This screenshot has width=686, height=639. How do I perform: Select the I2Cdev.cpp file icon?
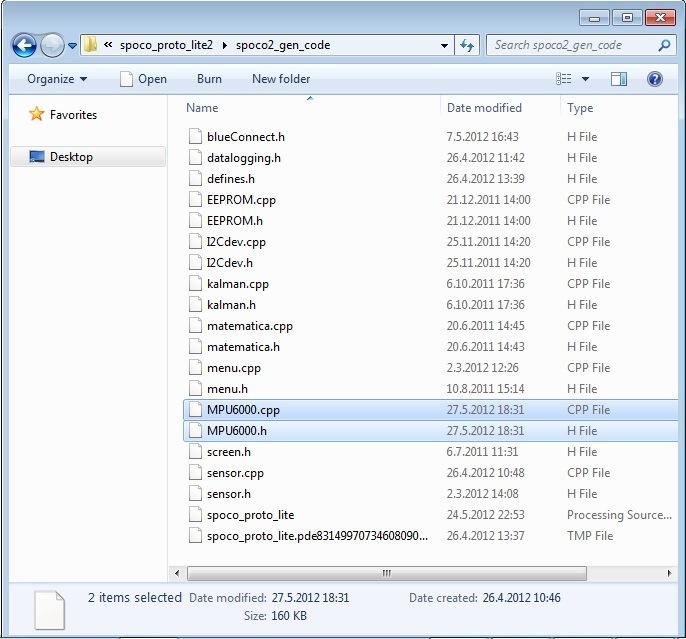[x=195, y=241]
